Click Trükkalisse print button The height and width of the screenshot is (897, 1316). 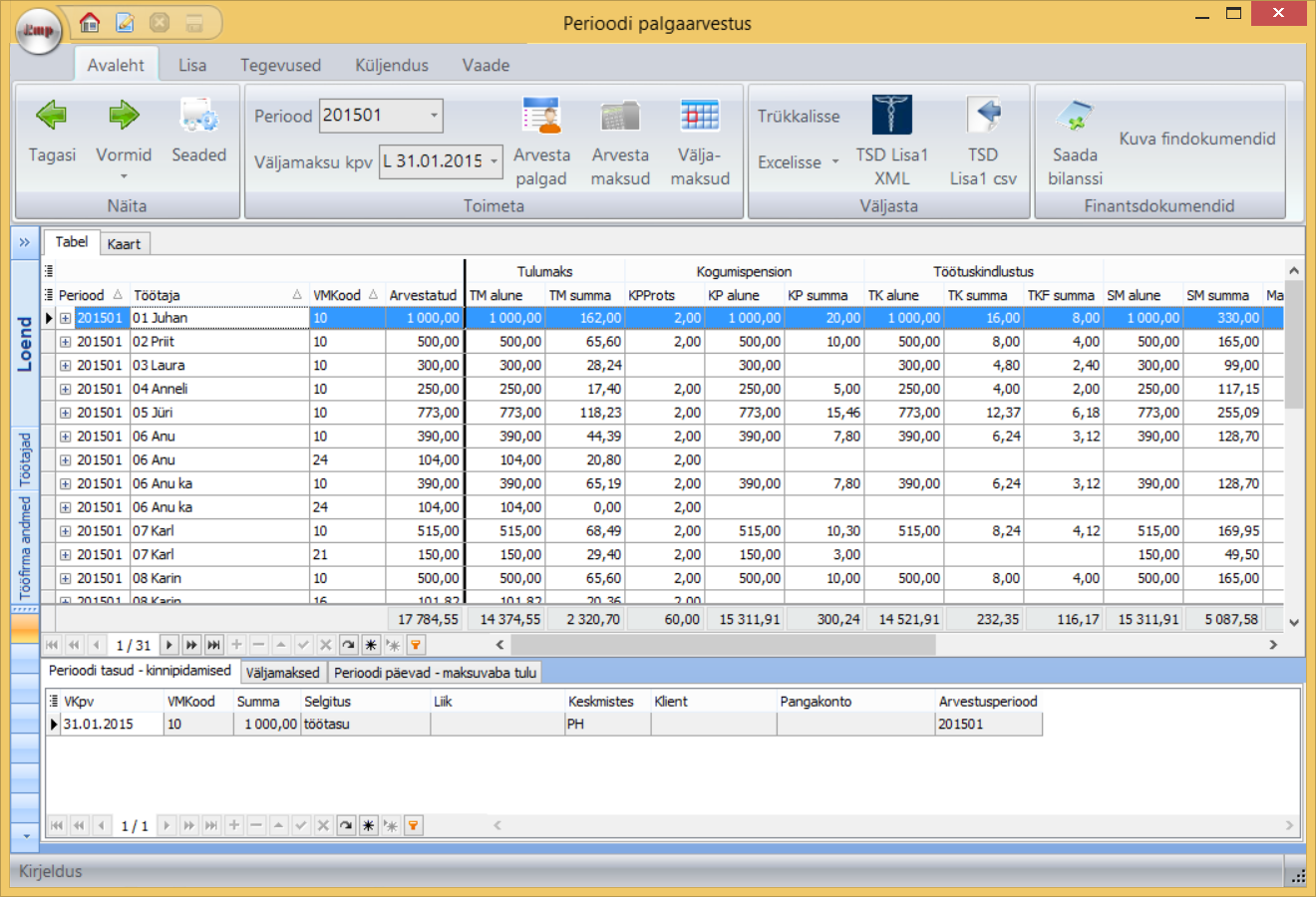[798, 117]
